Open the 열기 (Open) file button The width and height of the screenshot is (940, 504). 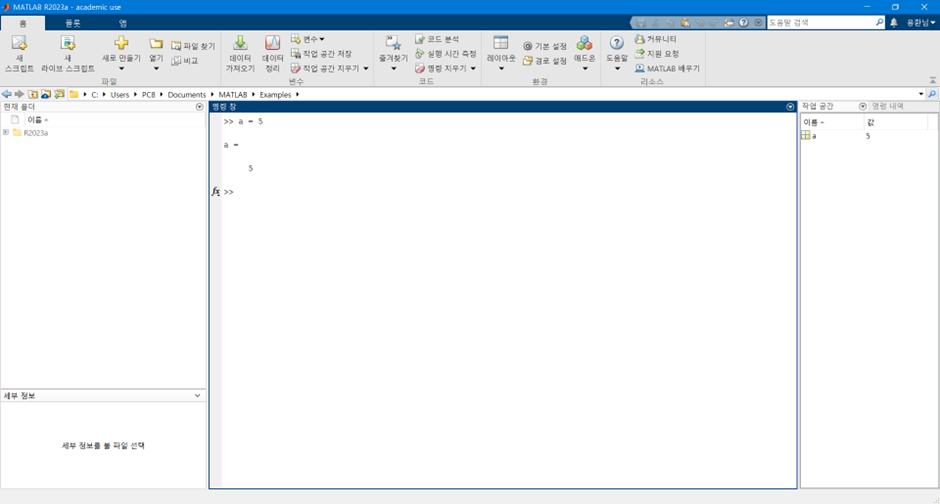[x=156, y=53]
